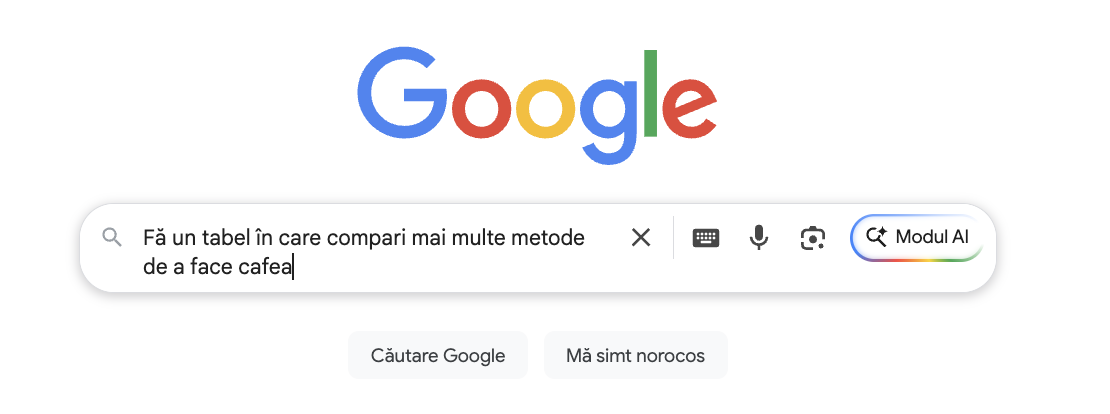Viewport: 1110px width, 414px height.
Task: Open image search with the camera icon
Action: 812,237
